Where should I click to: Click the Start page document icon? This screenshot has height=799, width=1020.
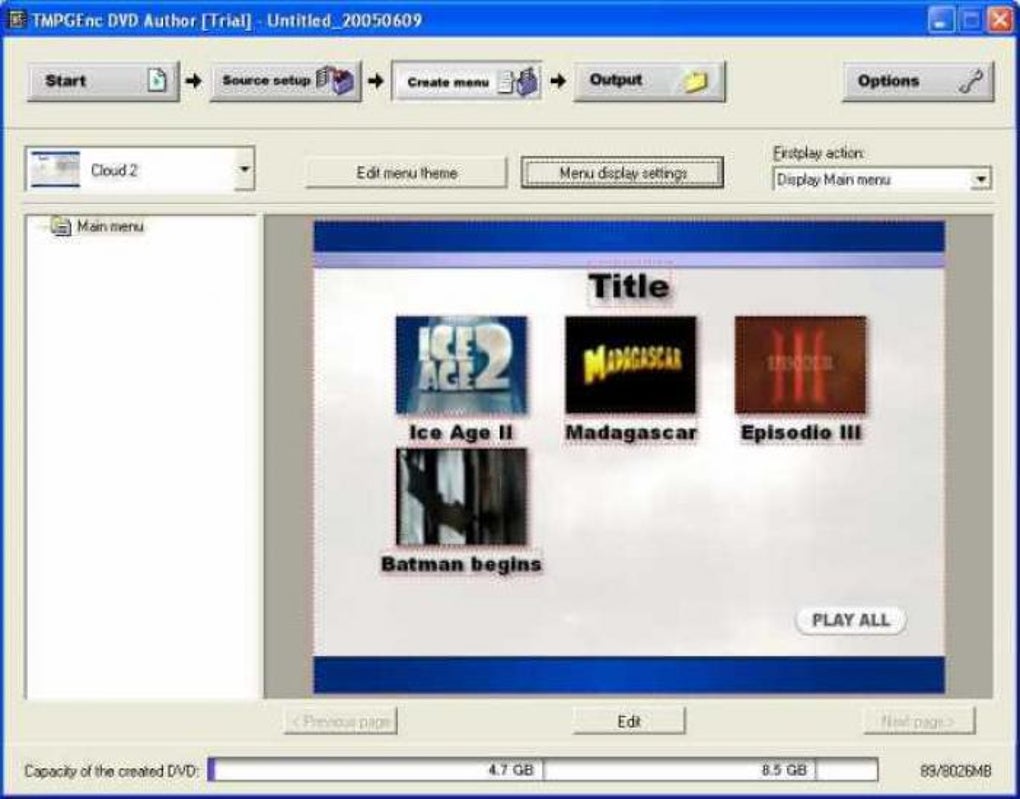[157, 81]
